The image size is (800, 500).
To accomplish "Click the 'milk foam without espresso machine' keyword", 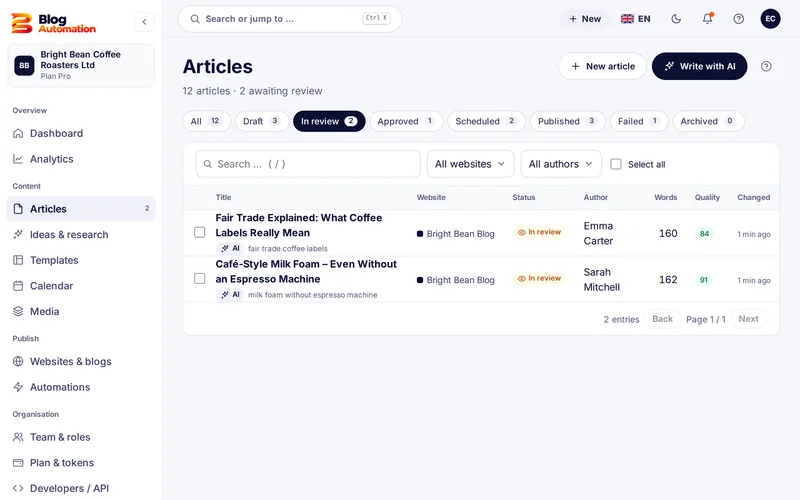I will [x=312, y=295].
